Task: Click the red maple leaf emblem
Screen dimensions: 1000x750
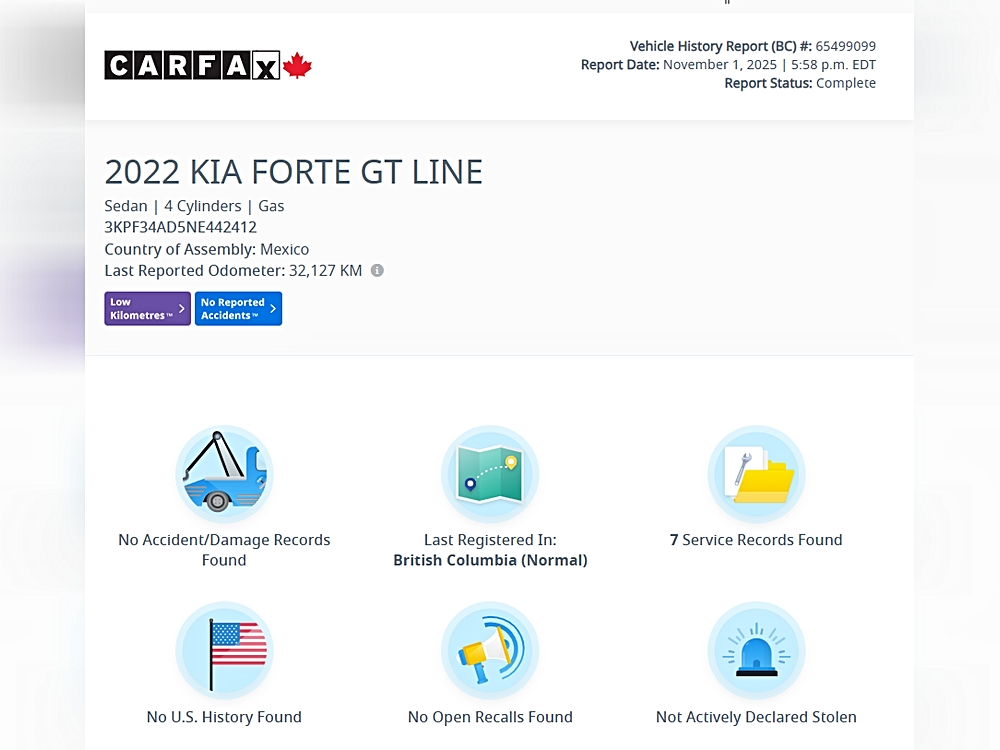Action: tap(297, 66)
